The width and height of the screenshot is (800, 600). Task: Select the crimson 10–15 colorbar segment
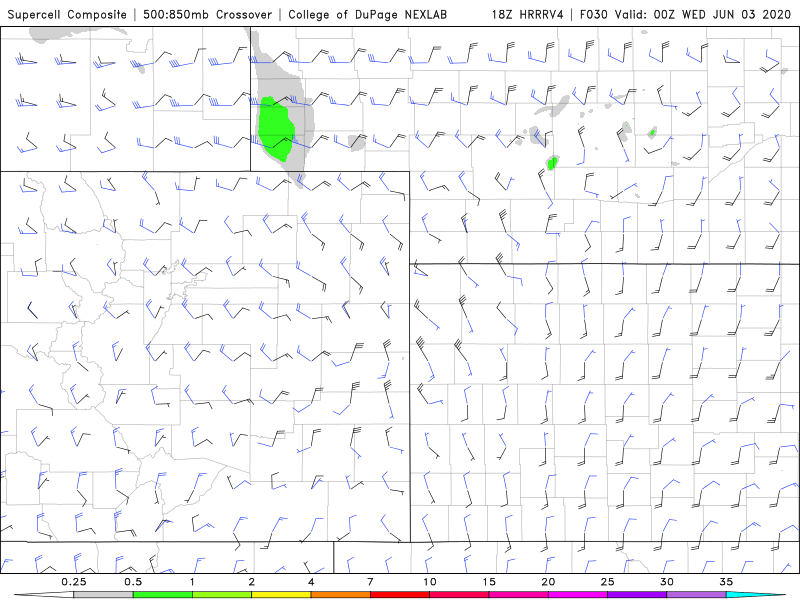click(x=459, y=595)
